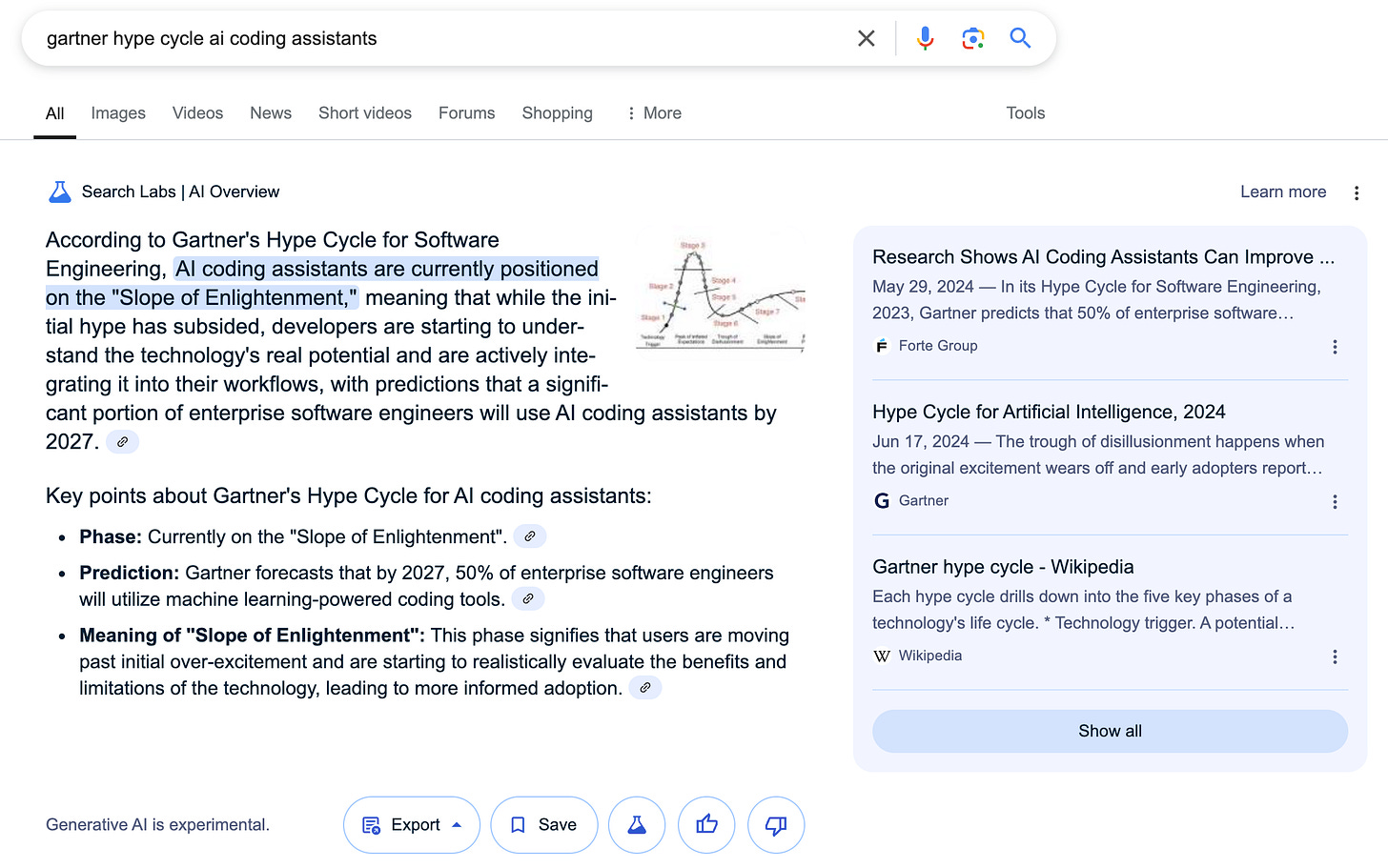This screenshot has width=1388, height=868.
Task: Save the AI Overview with Save button
Action: coord(544,825)
